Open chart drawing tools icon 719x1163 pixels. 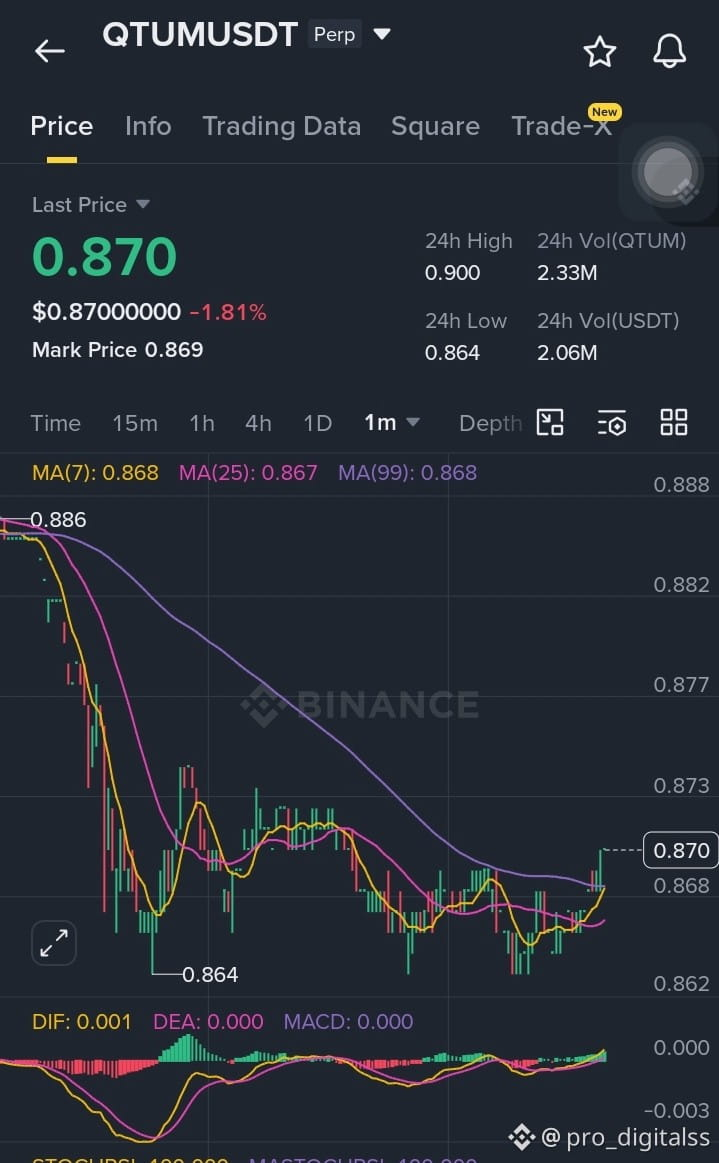click(x=550, y=423)
